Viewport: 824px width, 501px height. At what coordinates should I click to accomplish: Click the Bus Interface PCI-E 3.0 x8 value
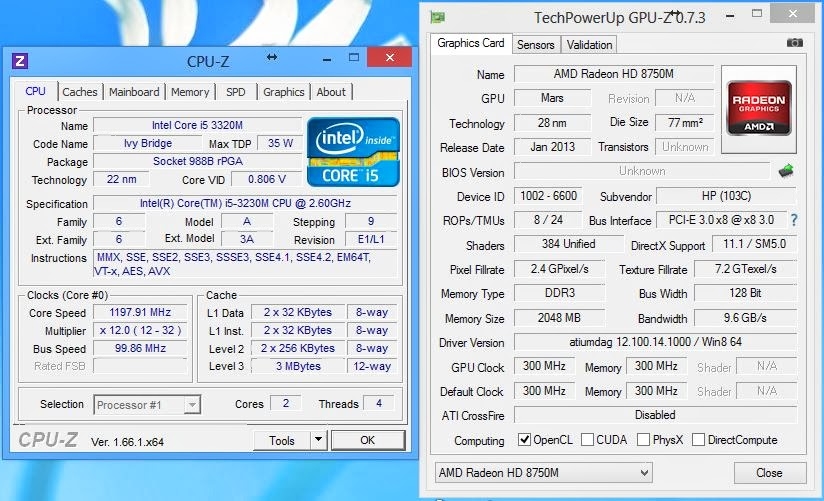pos(722,220)
